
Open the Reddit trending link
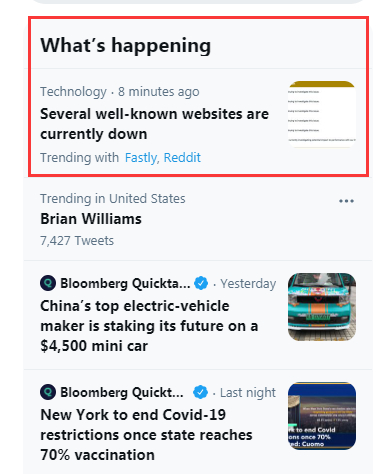point(182,157)
